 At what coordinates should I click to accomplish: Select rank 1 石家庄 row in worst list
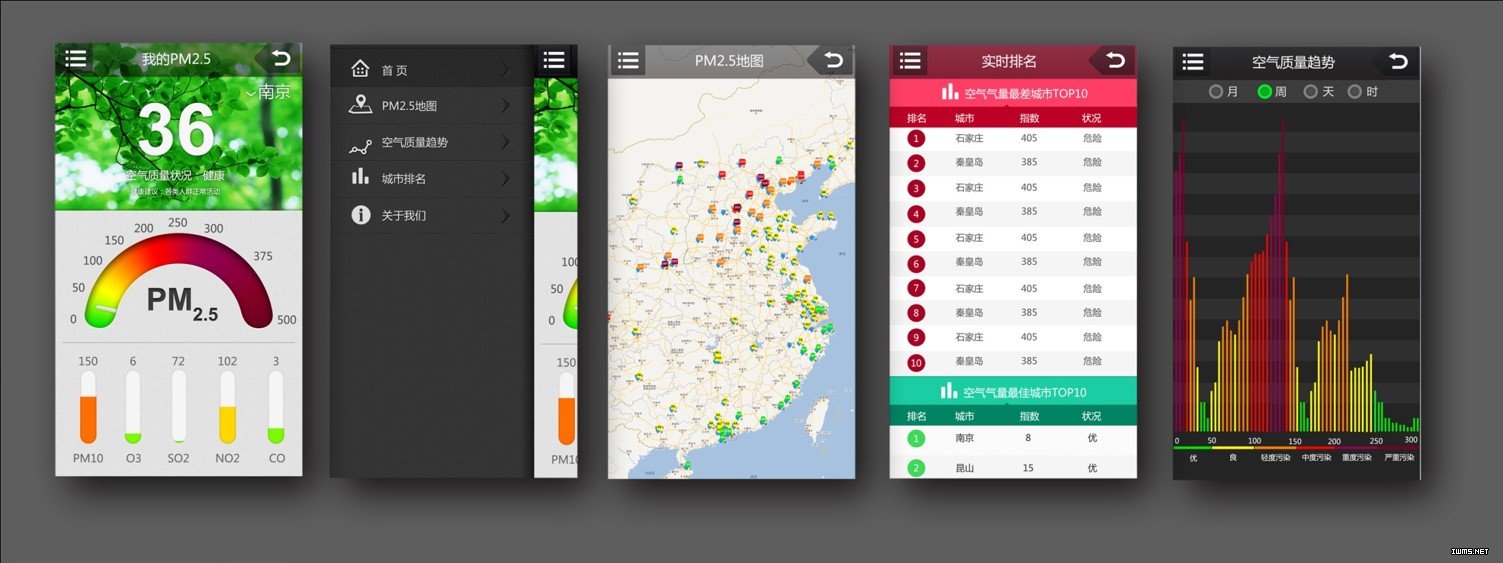[x=1012, y=138]
